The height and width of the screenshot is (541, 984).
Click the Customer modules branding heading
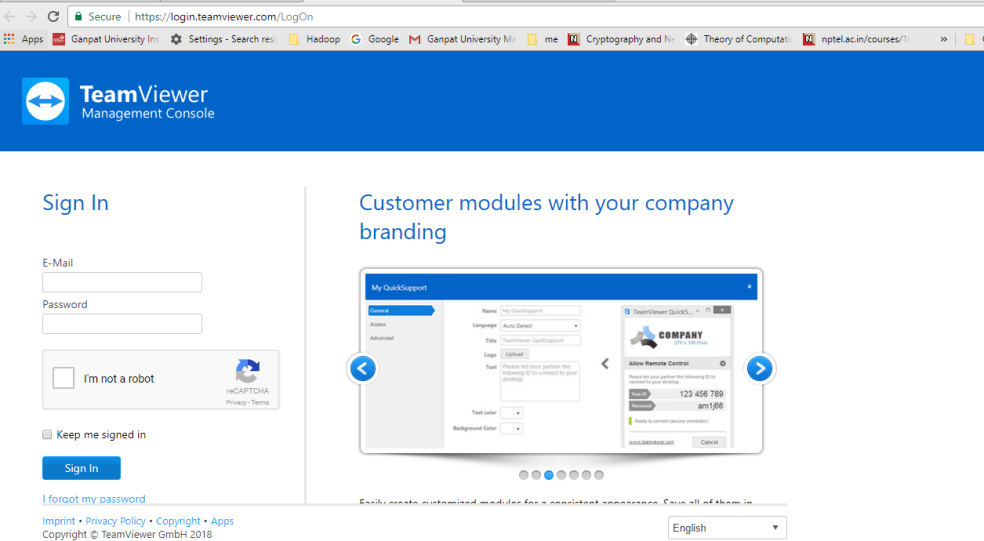(546, 217)
